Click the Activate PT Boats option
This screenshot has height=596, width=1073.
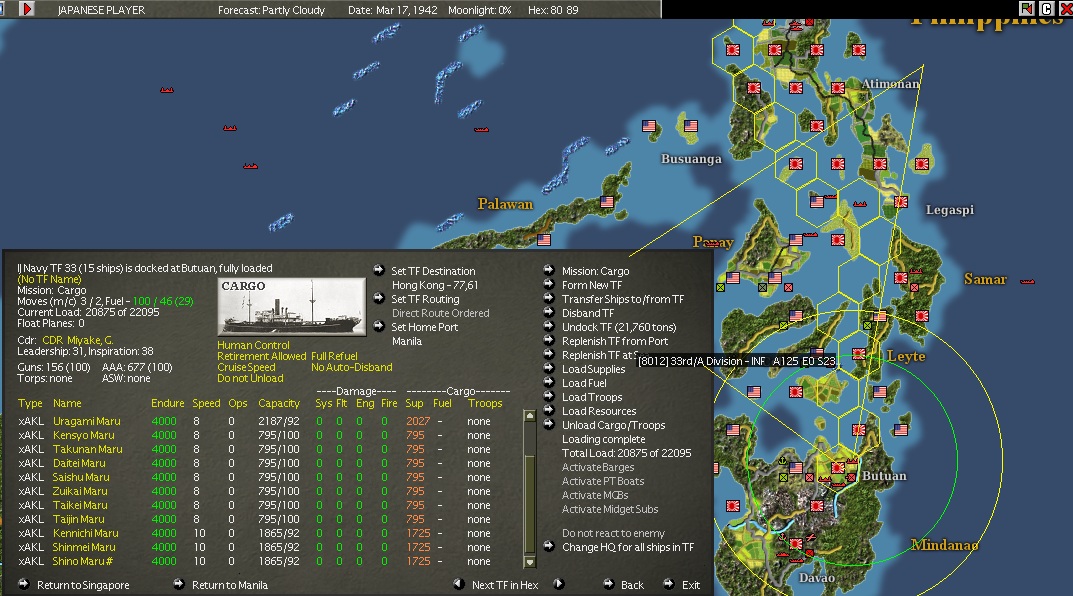pyautogui.click(x=603, y=481)
